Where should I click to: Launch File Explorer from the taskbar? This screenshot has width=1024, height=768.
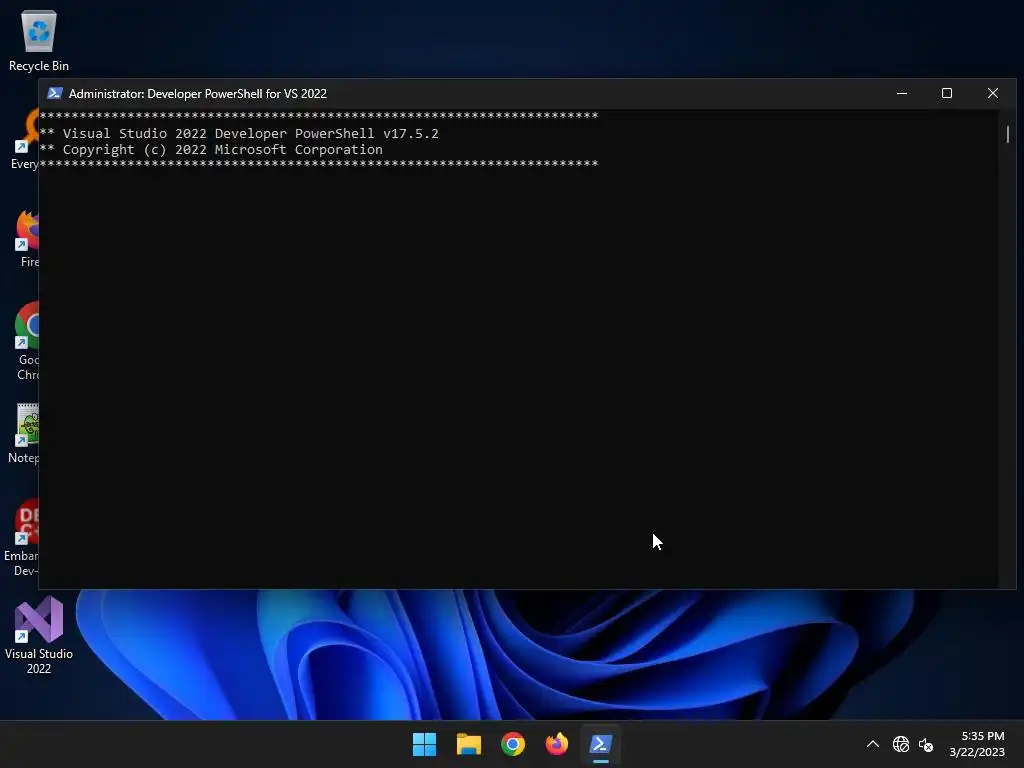click(x=468, y=744)
